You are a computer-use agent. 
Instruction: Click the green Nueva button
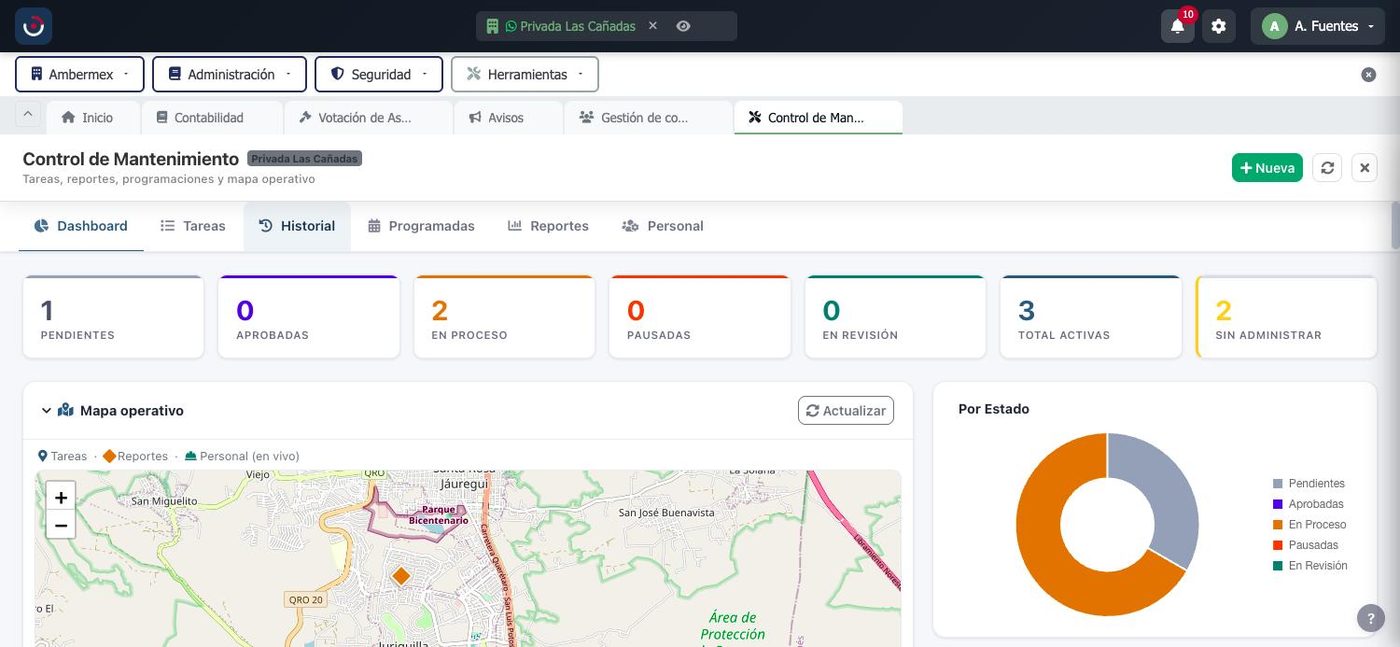1267,168
